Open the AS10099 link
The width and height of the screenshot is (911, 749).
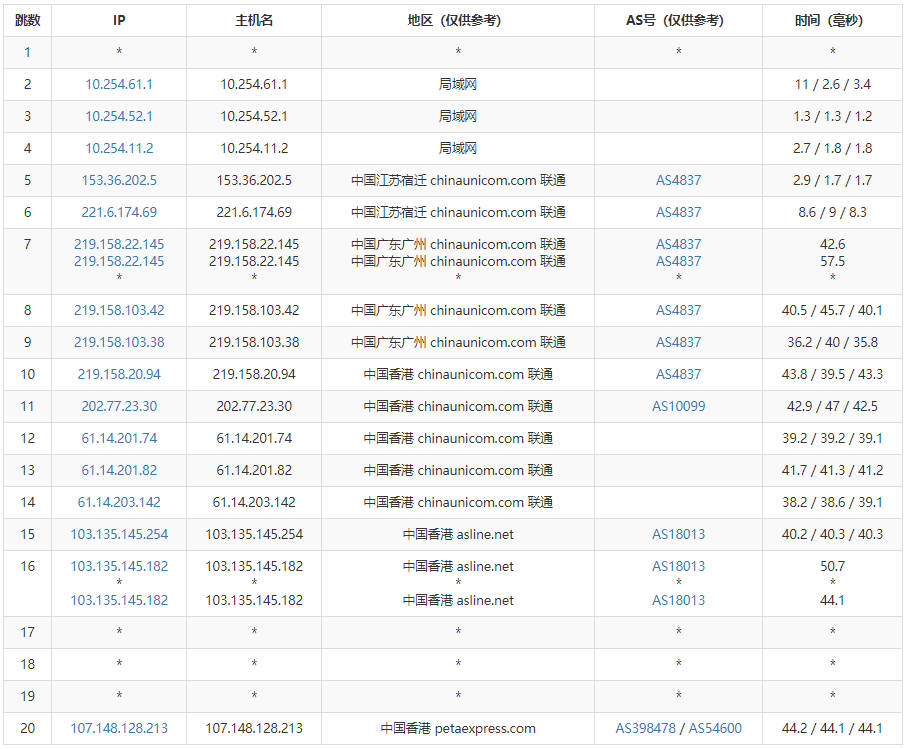coord(678,407)
